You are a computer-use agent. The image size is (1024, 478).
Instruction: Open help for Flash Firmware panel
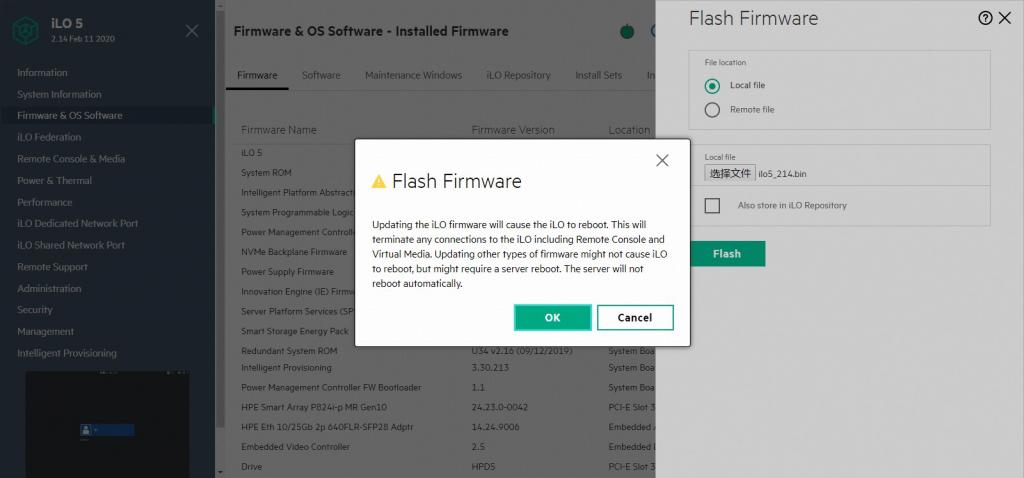(x=986, y=18)
